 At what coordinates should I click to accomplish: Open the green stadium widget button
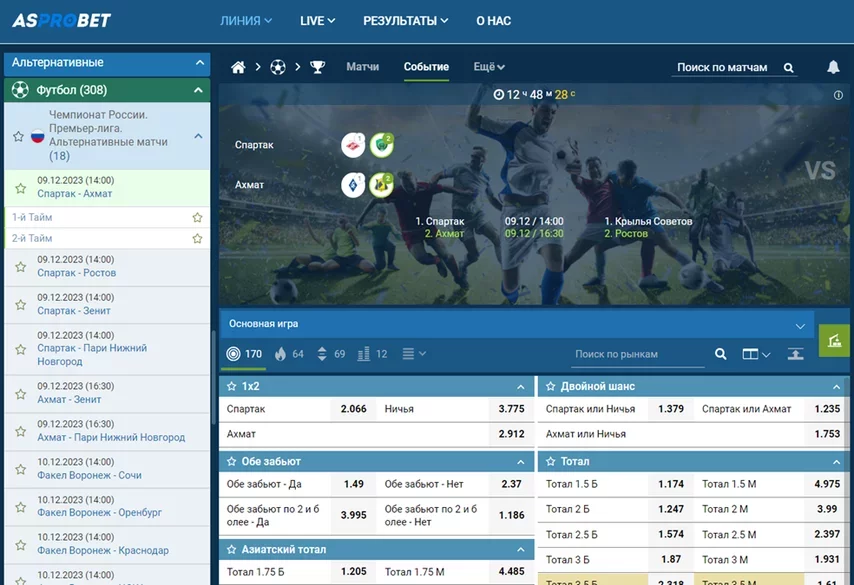coord(834,341)
